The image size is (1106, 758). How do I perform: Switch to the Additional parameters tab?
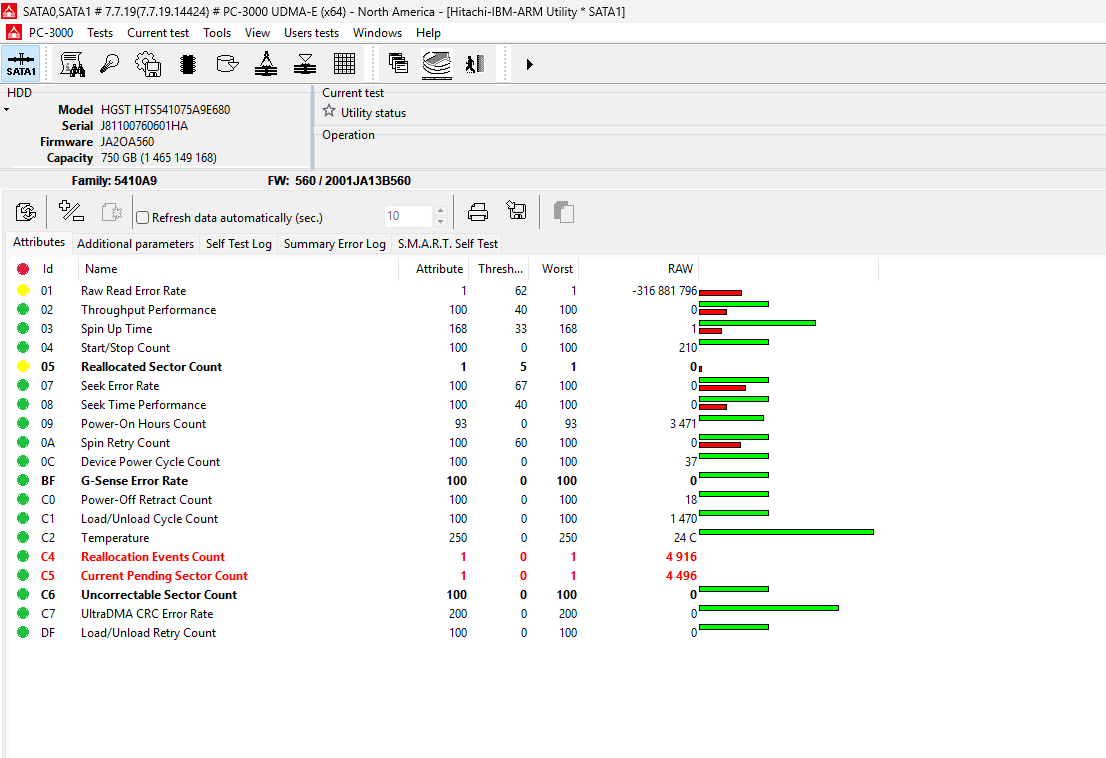pos(135,244)
